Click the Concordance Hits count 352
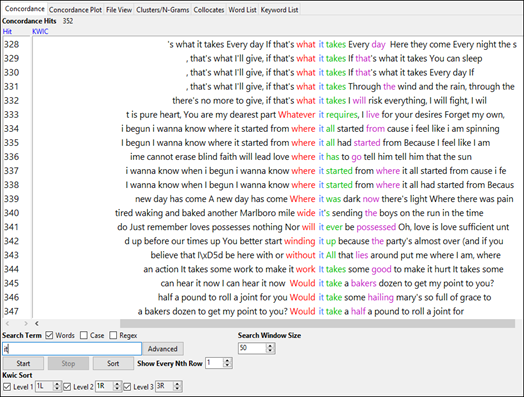Screen dimensions: 524x397 pyautogui.click(x=68, y=21)
